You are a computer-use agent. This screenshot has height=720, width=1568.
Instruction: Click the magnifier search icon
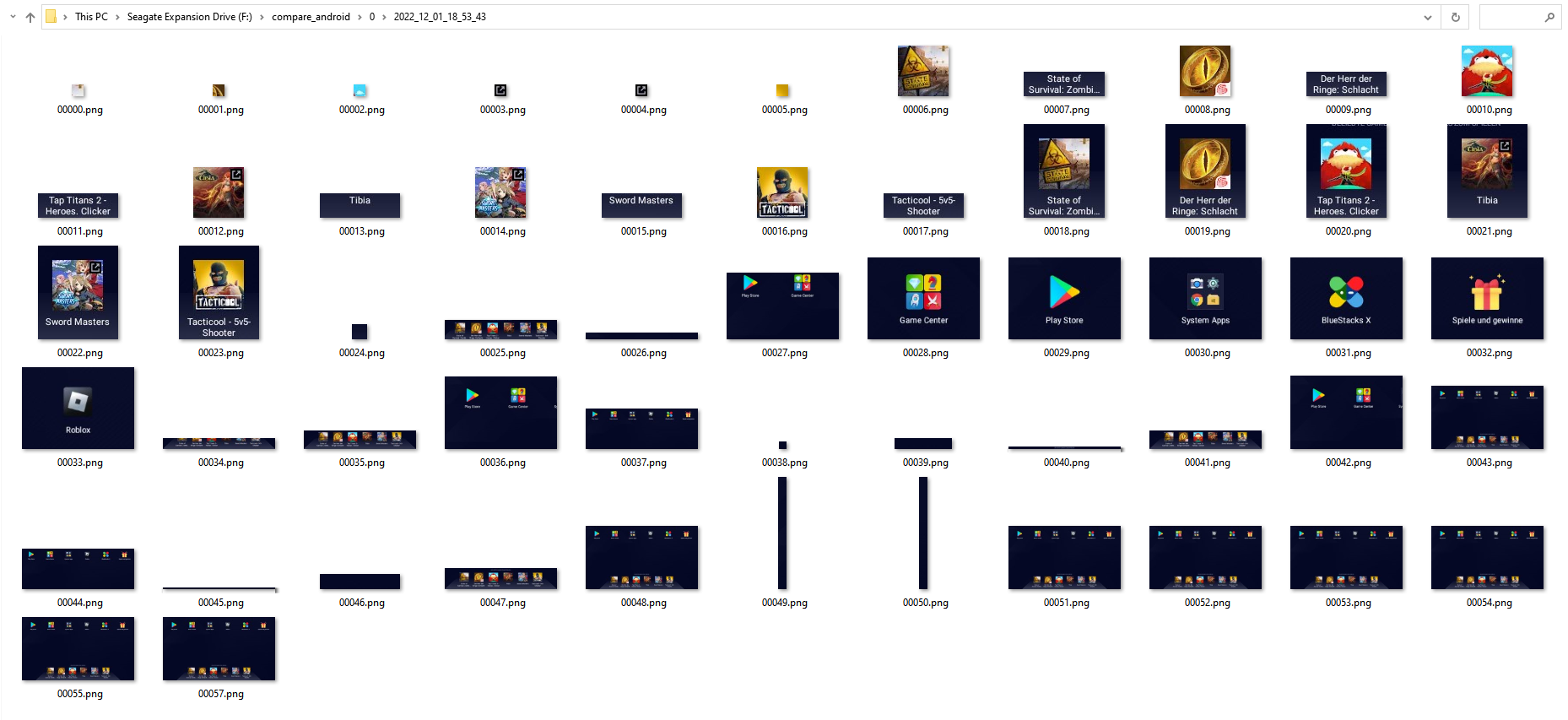[1549, 17]
